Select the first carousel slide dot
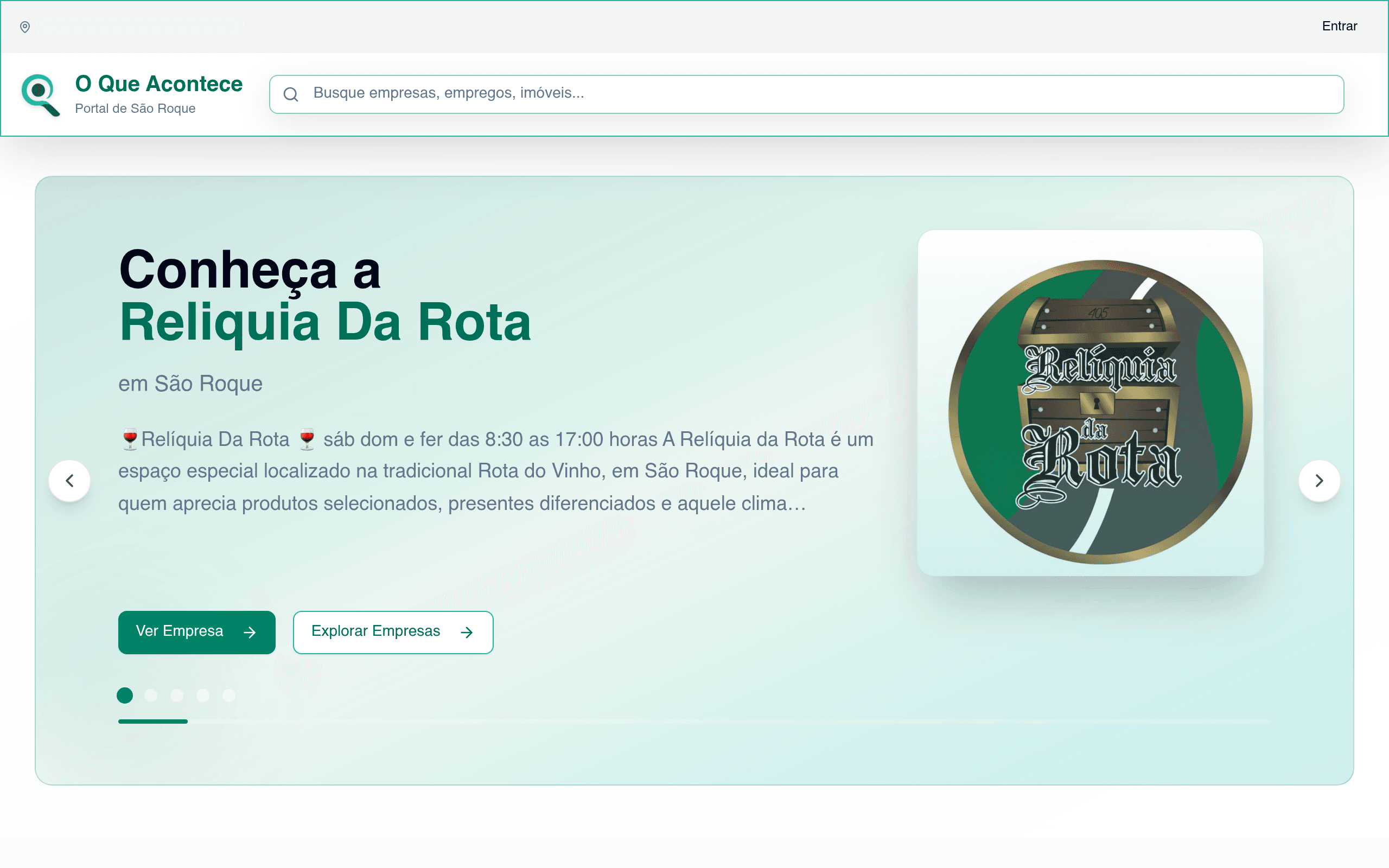This screenshot has height=868, width=1389. [125, 695]
